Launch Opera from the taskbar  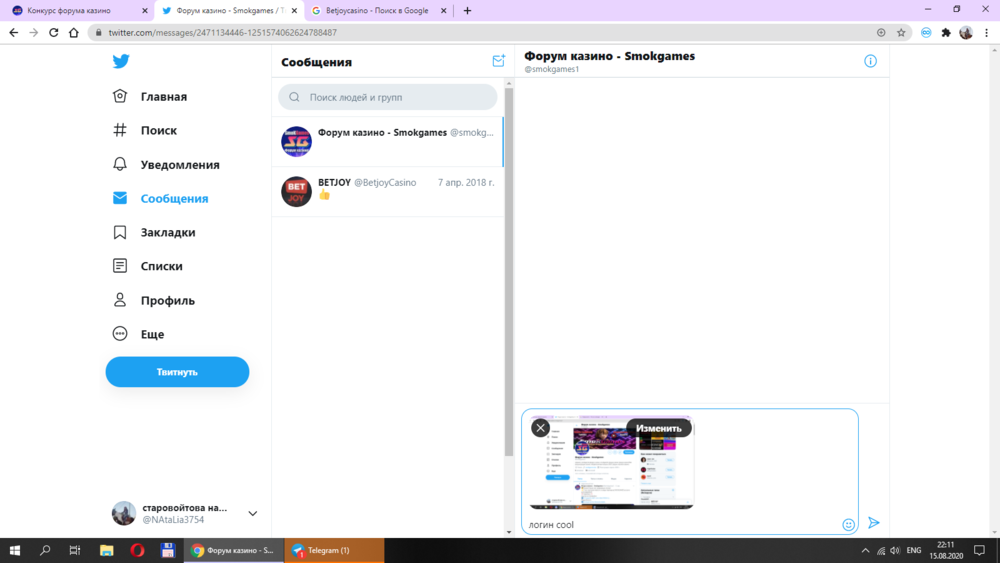click(136, 550)
